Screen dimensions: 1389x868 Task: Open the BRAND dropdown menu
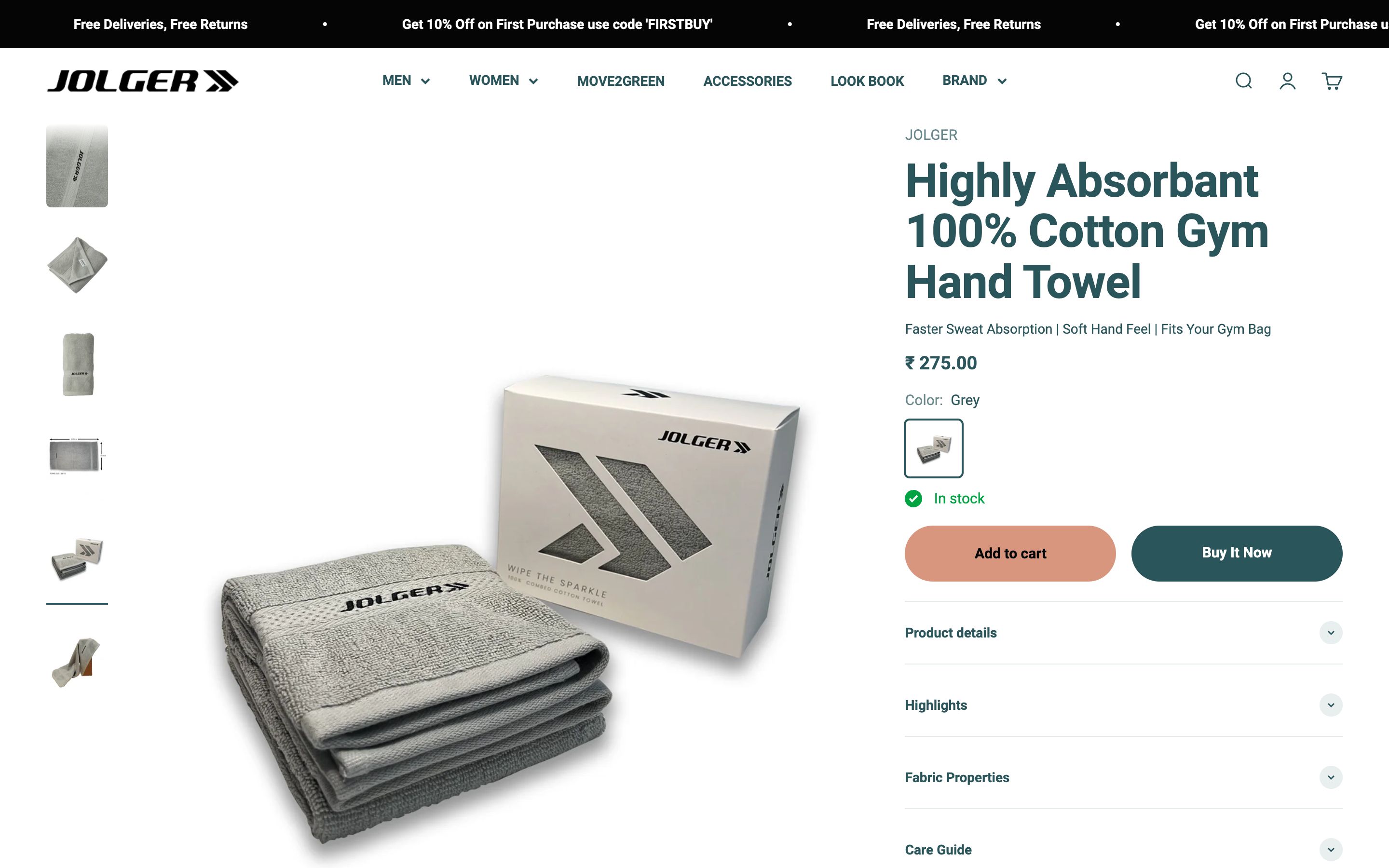pyautogui.click(x=975, y=81)
